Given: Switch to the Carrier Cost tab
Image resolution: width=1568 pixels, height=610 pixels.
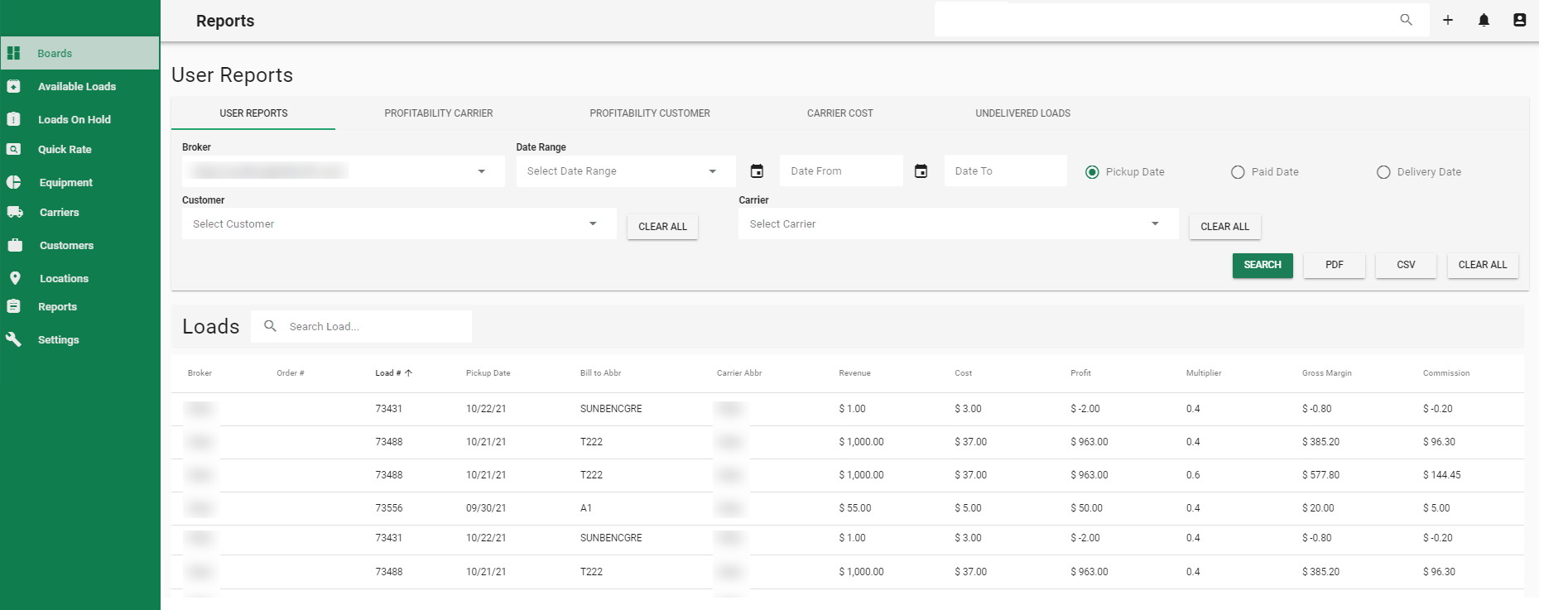Looking at the screenshot, I should click(840, 113).
